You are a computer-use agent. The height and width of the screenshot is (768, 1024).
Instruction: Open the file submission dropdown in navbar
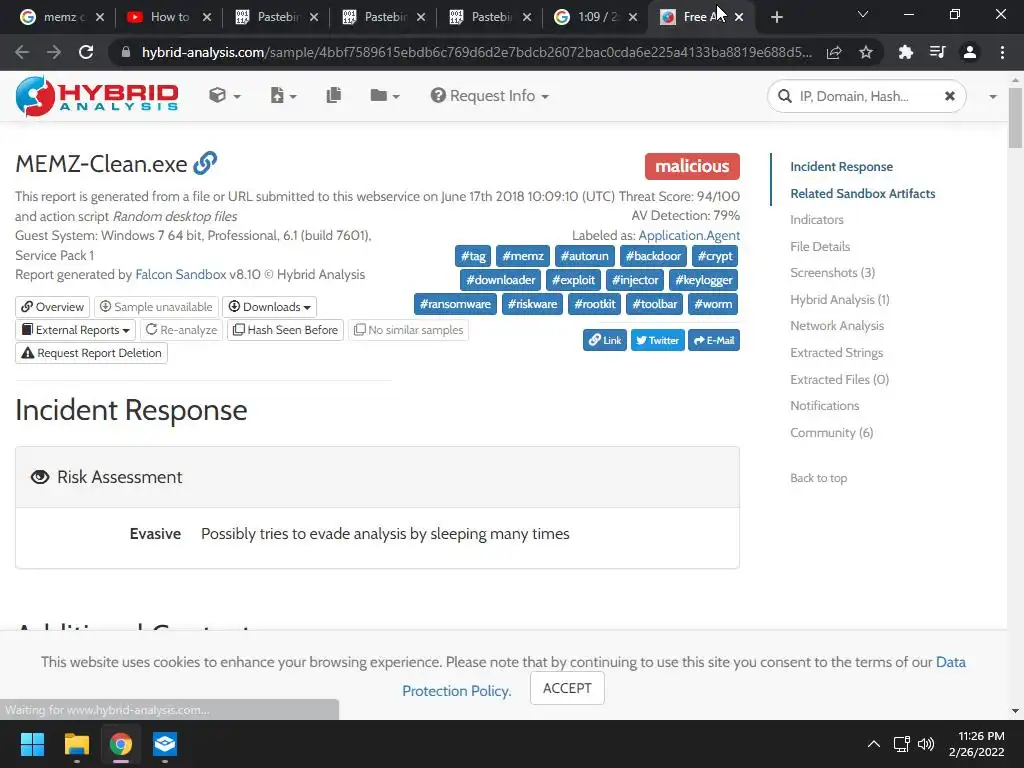tap(283, 96)
